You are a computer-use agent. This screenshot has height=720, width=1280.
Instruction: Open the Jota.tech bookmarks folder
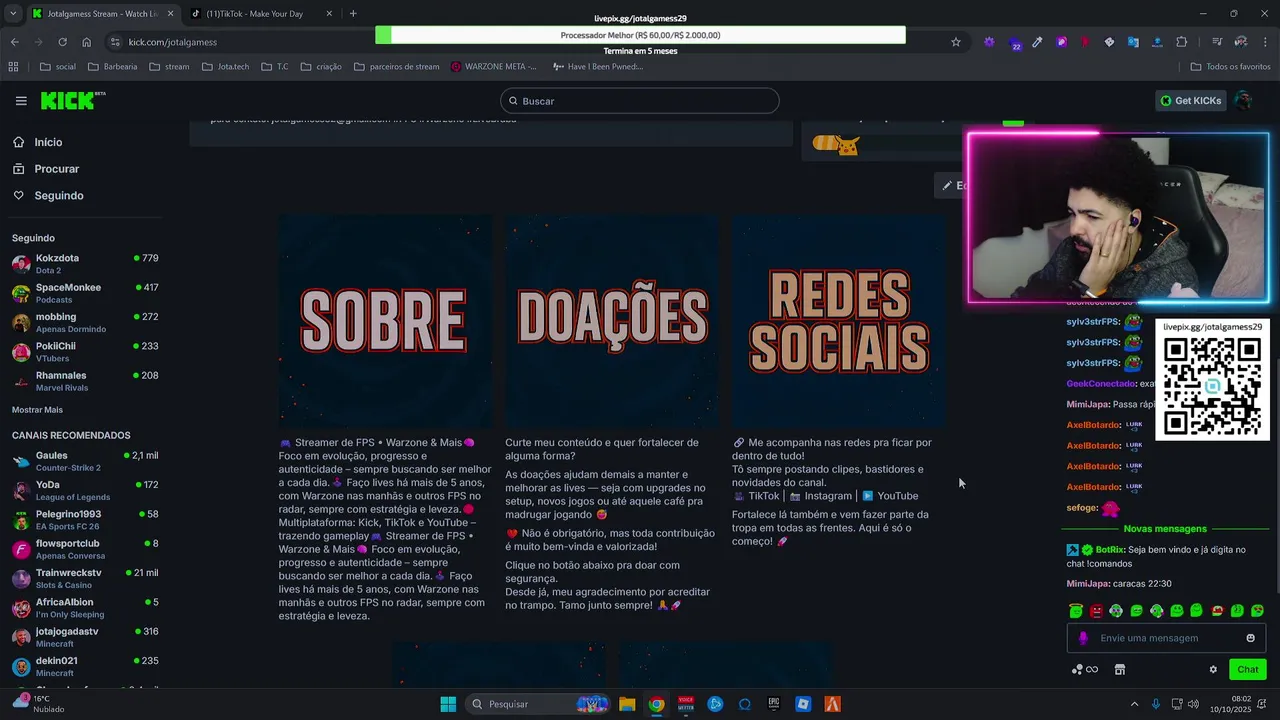click(x=225, y=67)
